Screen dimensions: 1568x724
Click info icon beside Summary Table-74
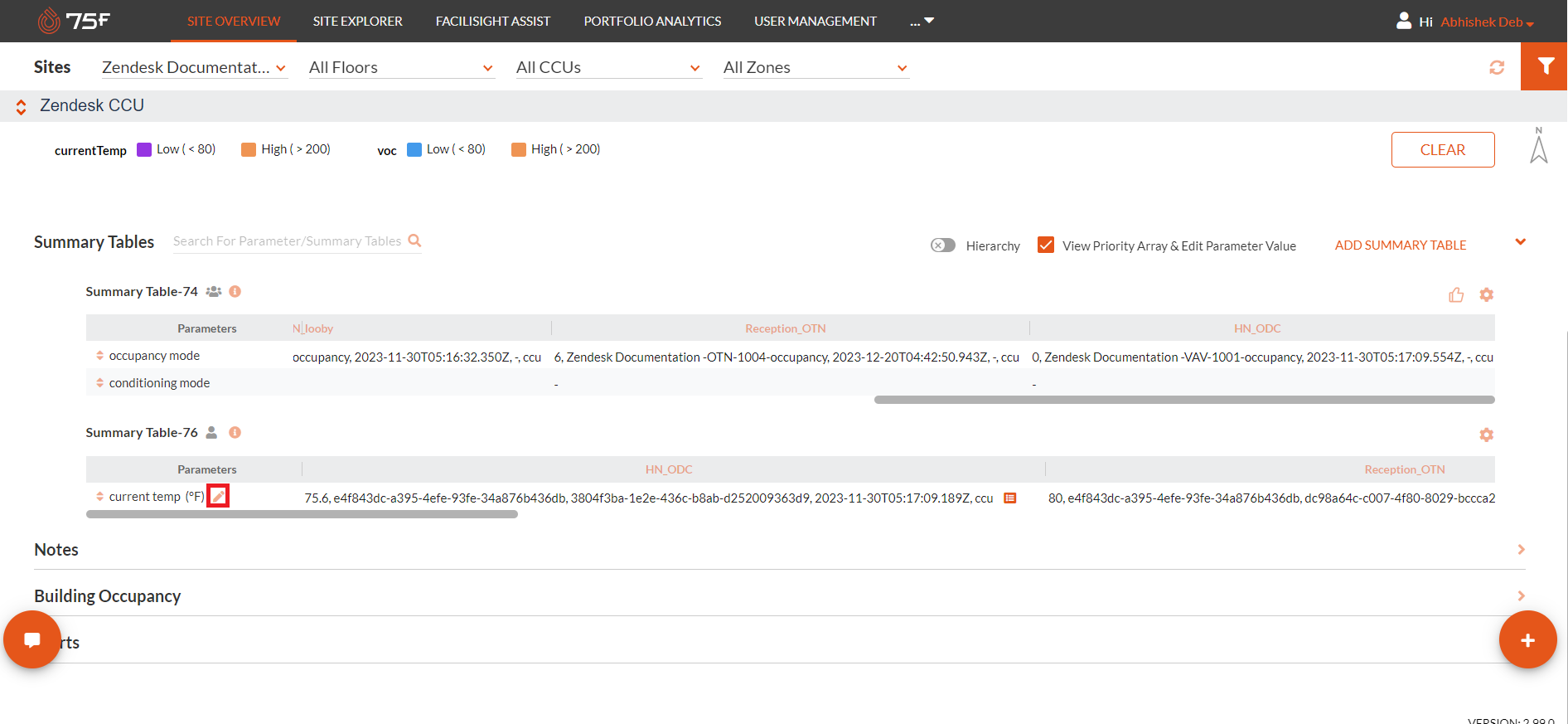coord(235,292)
